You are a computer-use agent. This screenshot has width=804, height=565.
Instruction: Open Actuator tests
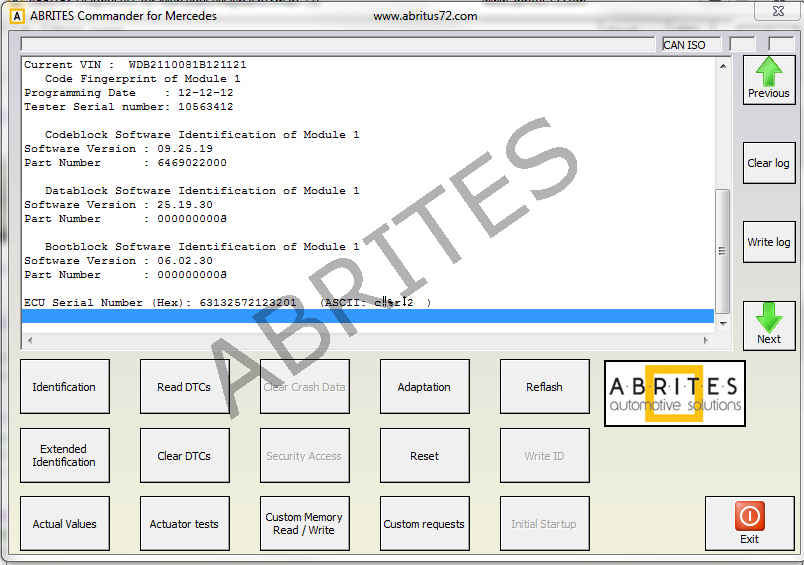[185, 523]
